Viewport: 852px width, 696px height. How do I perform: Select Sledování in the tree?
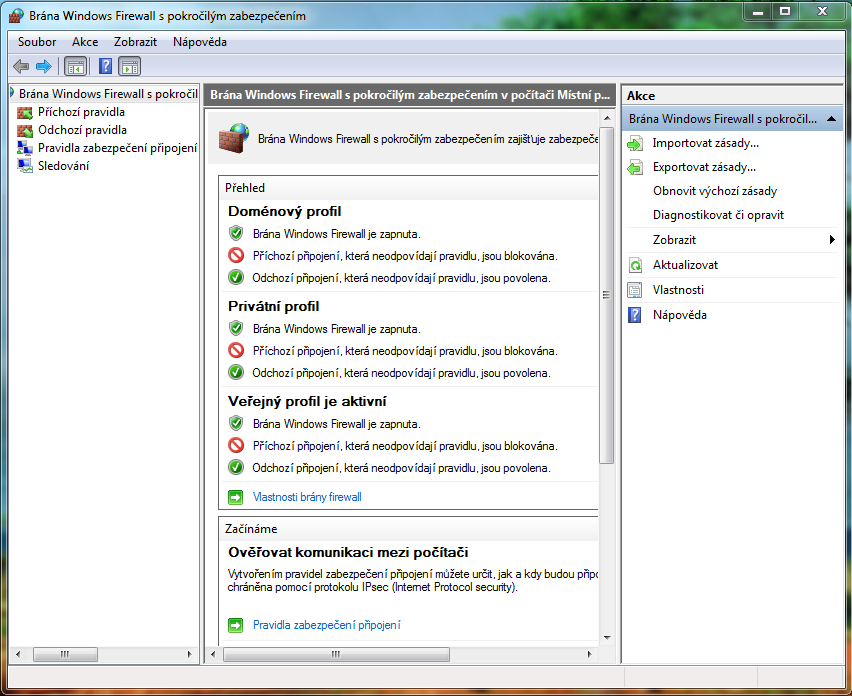tap(64, 166)
